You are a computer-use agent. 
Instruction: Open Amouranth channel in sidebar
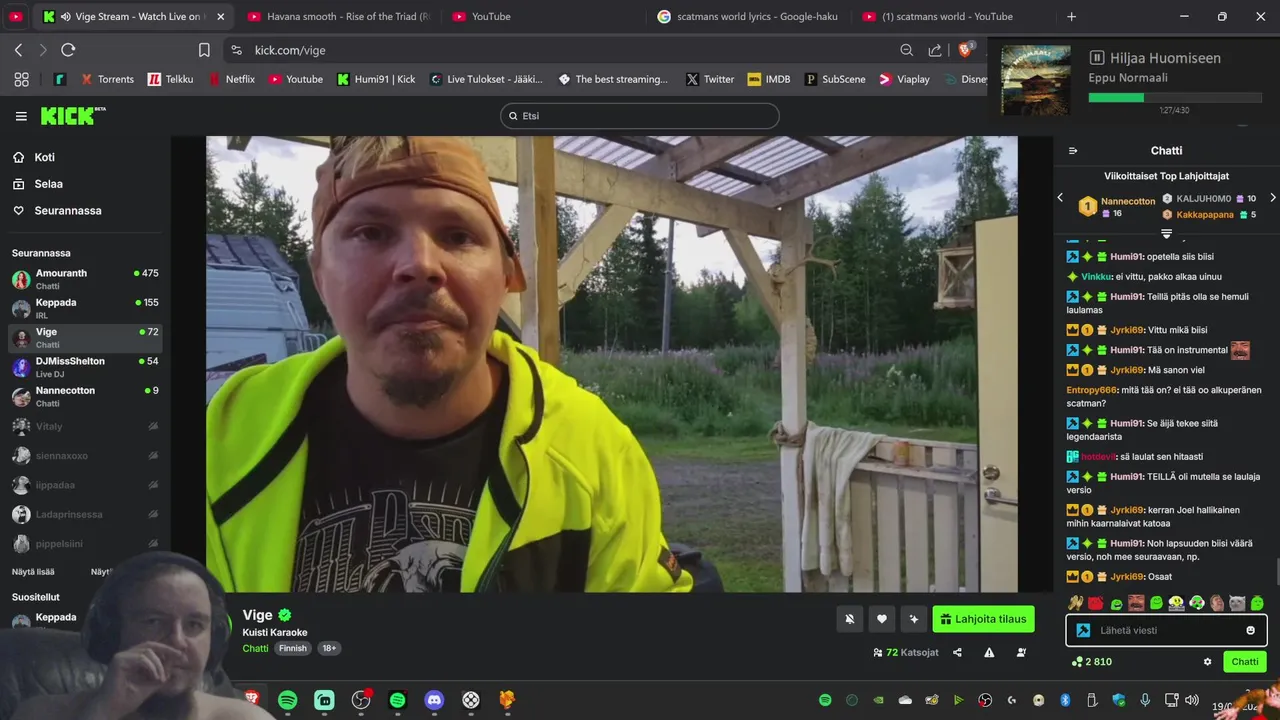pyautogui.click(x=85, y=279)
